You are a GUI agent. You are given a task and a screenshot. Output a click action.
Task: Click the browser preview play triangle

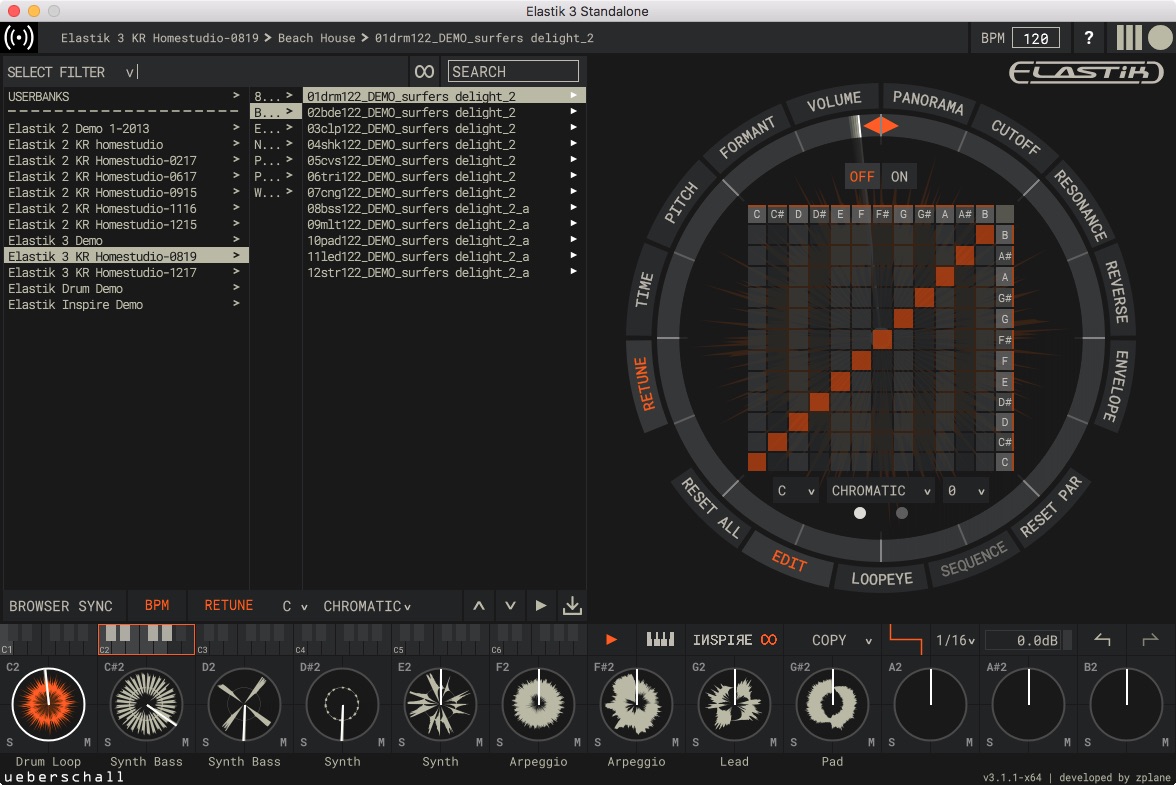point(541,606)
